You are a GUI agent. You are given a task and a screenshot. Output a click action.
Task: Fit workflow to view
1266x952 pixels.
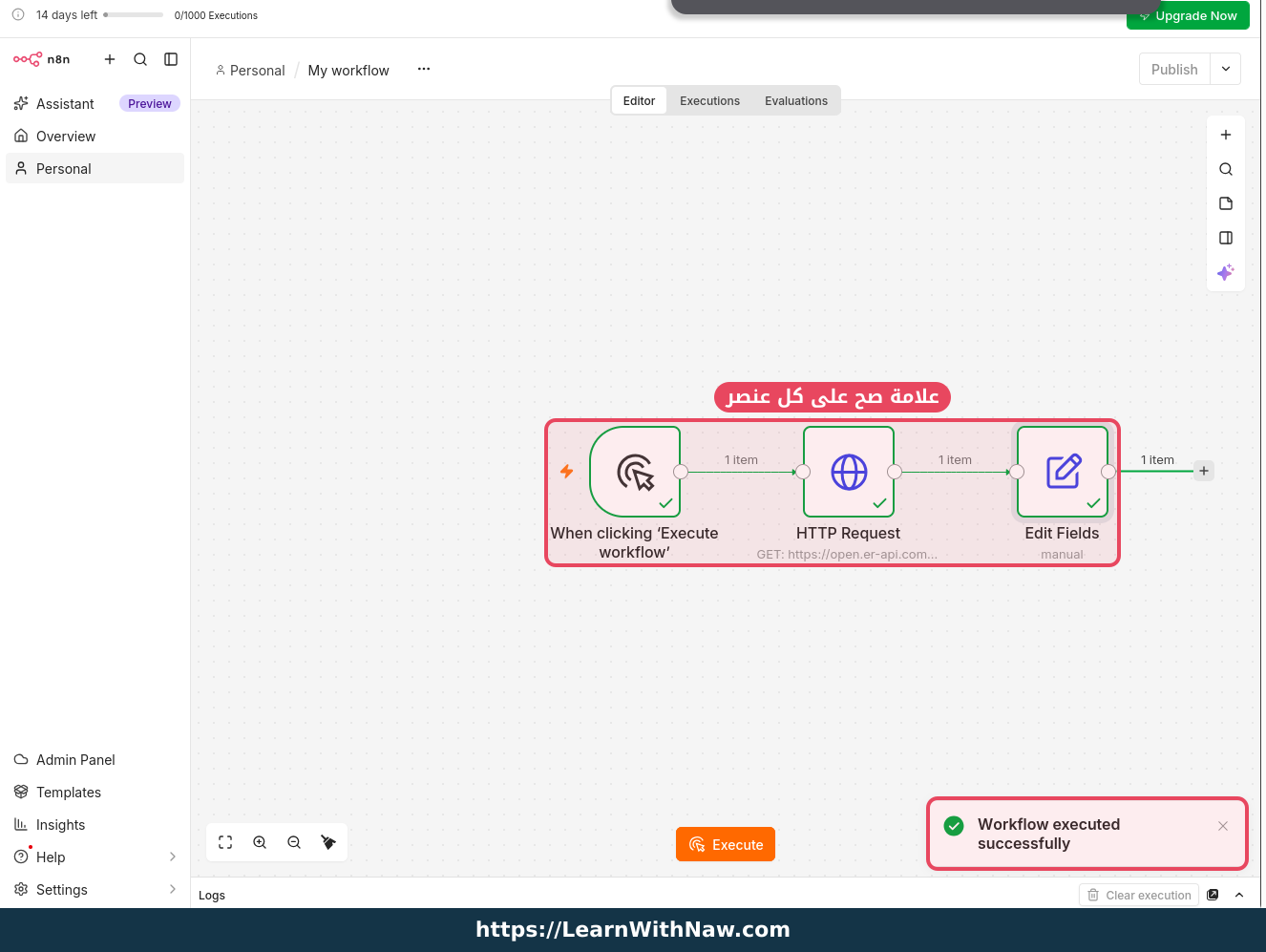225,842
